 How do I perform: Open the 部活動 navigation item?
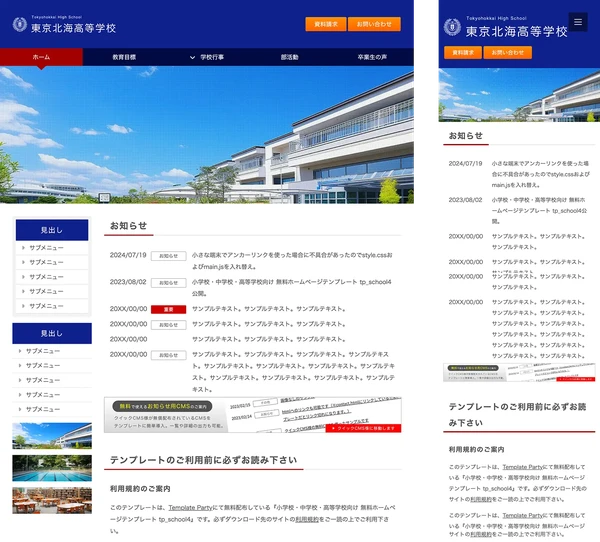point(289,57)
